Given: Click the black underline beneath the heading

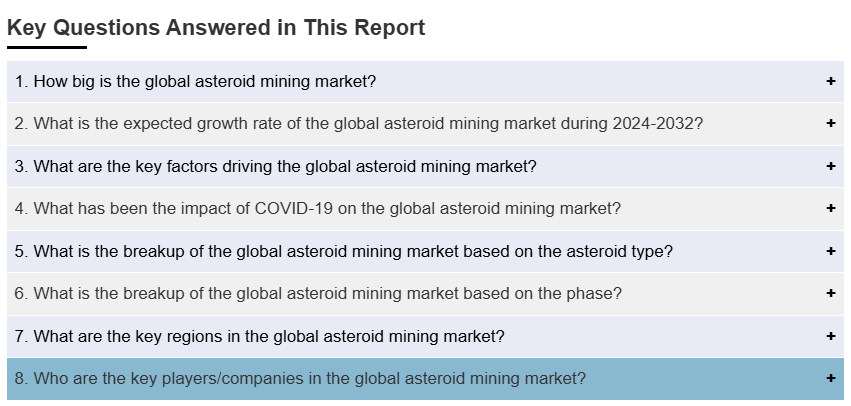Looking at the screenshot, I should click(47, 47).
